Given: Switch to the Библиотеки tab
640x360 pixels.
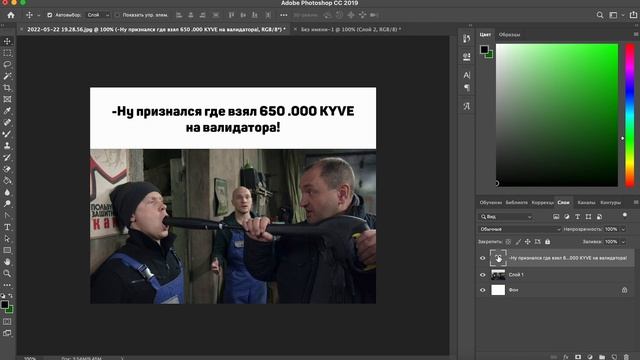Looking at the screenshot, I should pyautogui.click(x=516, y=202).
